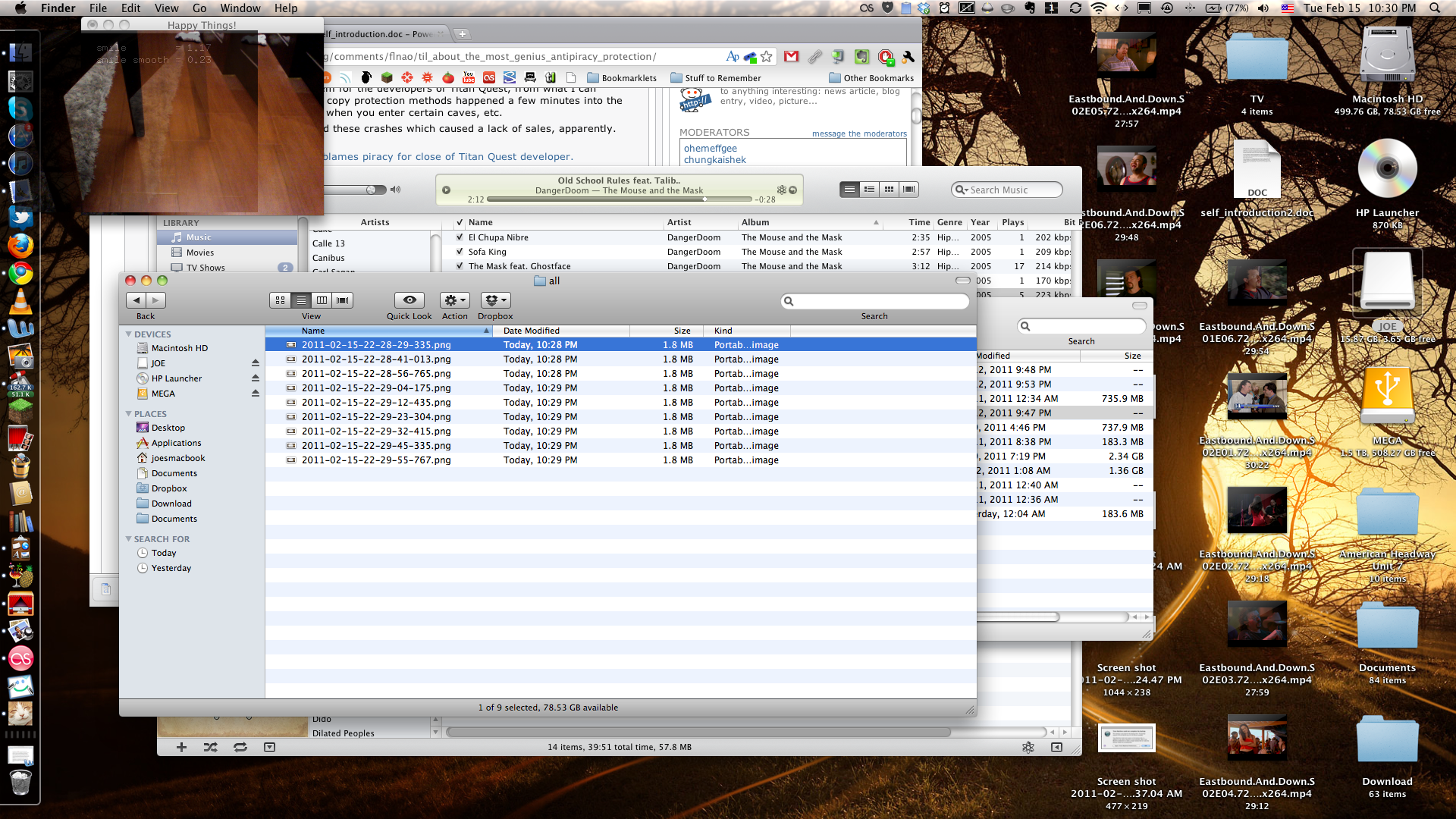Open the Other Bookmarks folder
1456x819 pixels.
pyautogui.click(x=871, y=78)
